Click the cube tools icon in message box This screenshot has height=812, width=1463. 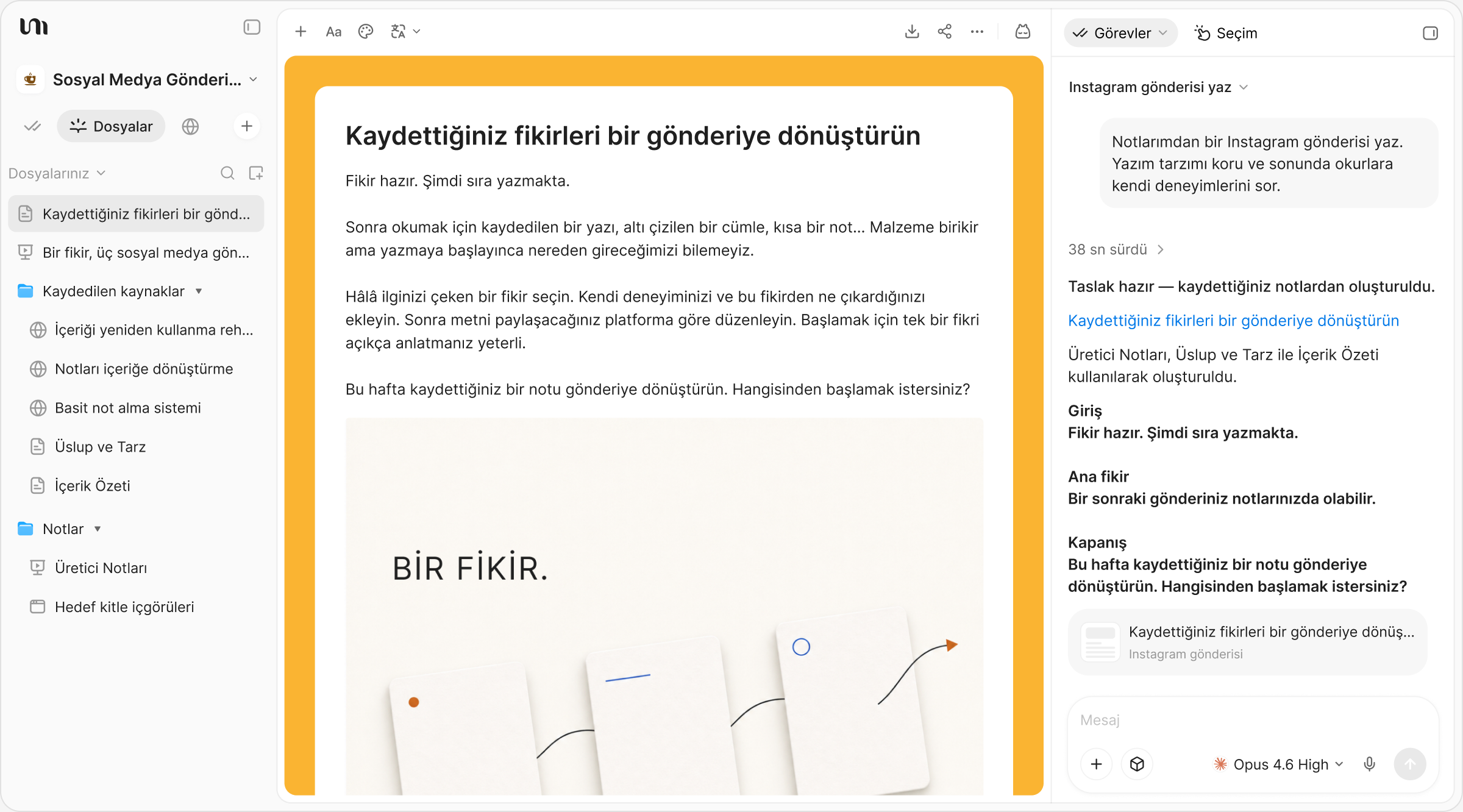click(1137, 764)
